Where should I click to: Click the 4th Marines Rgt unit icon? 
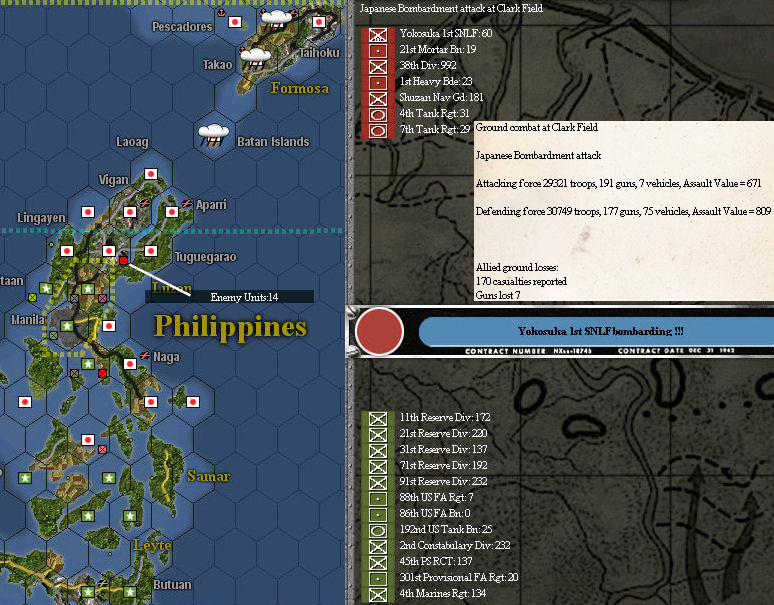pos(378,594)
